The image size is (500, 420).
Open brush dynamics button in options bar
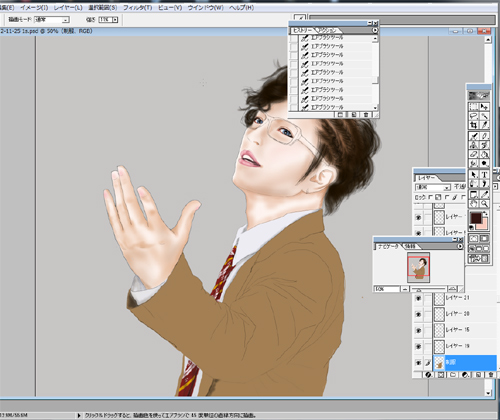pyautogui.click(x=300, y=17)
